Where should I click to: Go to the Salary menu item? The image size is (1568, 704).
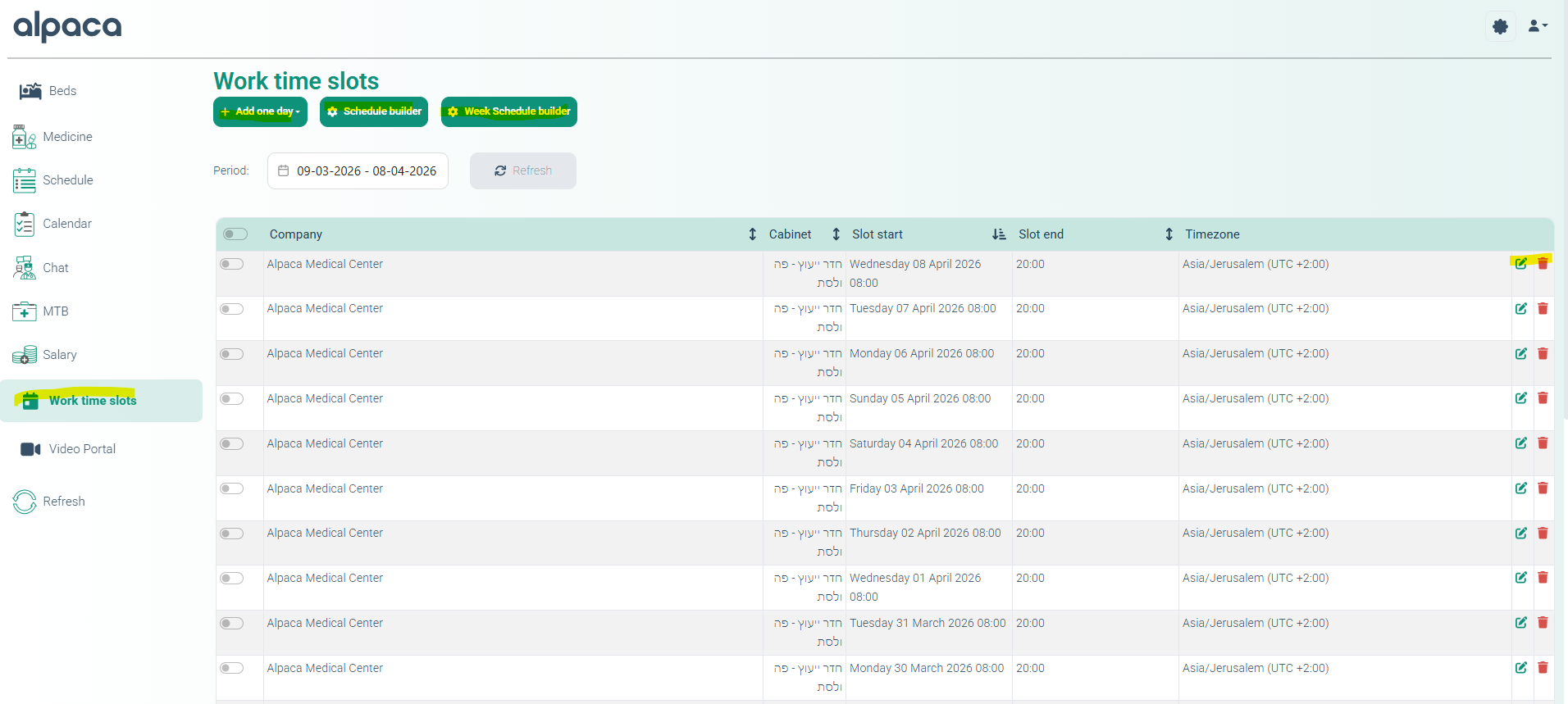[x=59, y=355]
